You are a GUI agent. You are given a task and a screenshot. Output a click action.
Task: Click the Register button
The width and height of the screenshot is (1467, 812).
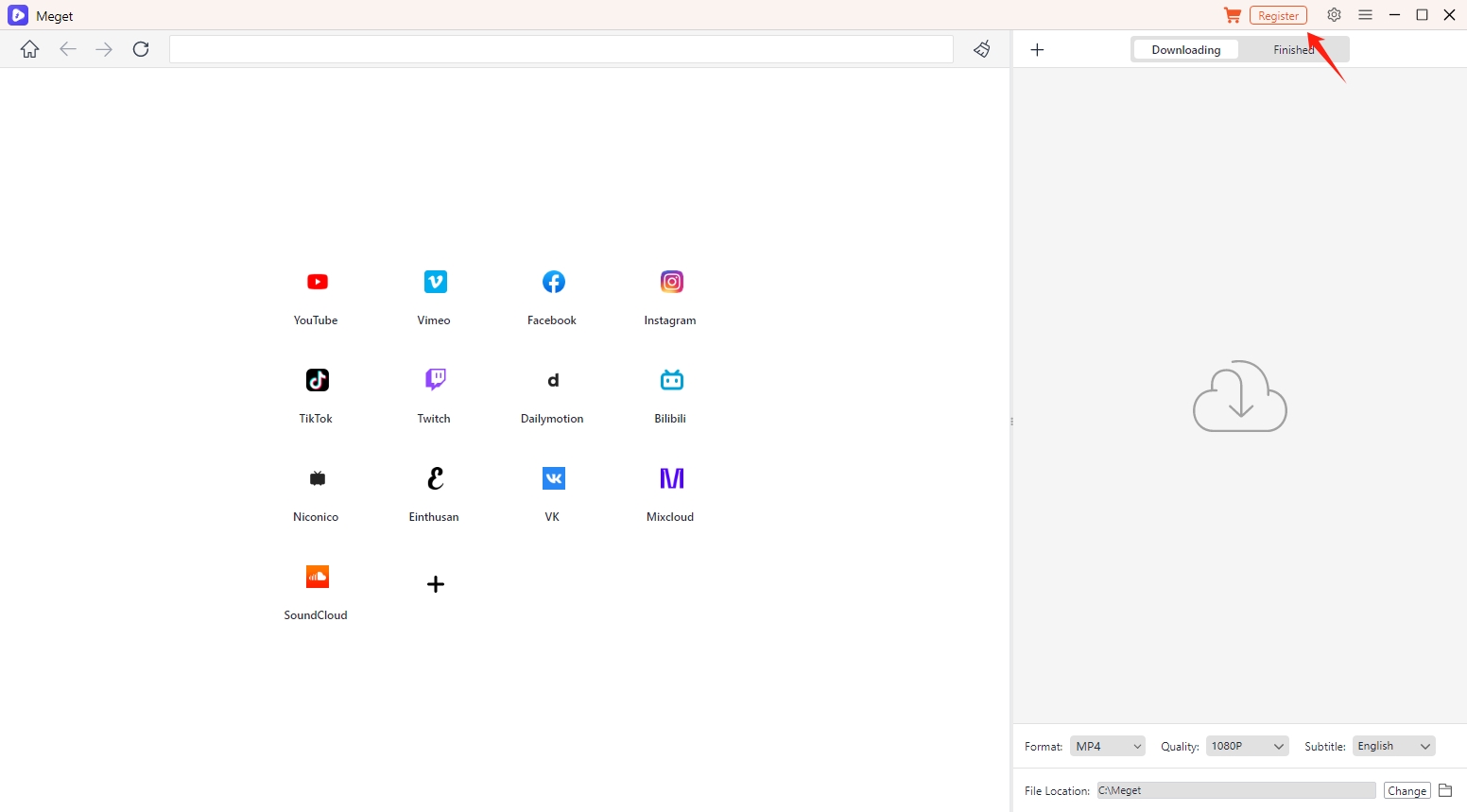point(1278,15)
